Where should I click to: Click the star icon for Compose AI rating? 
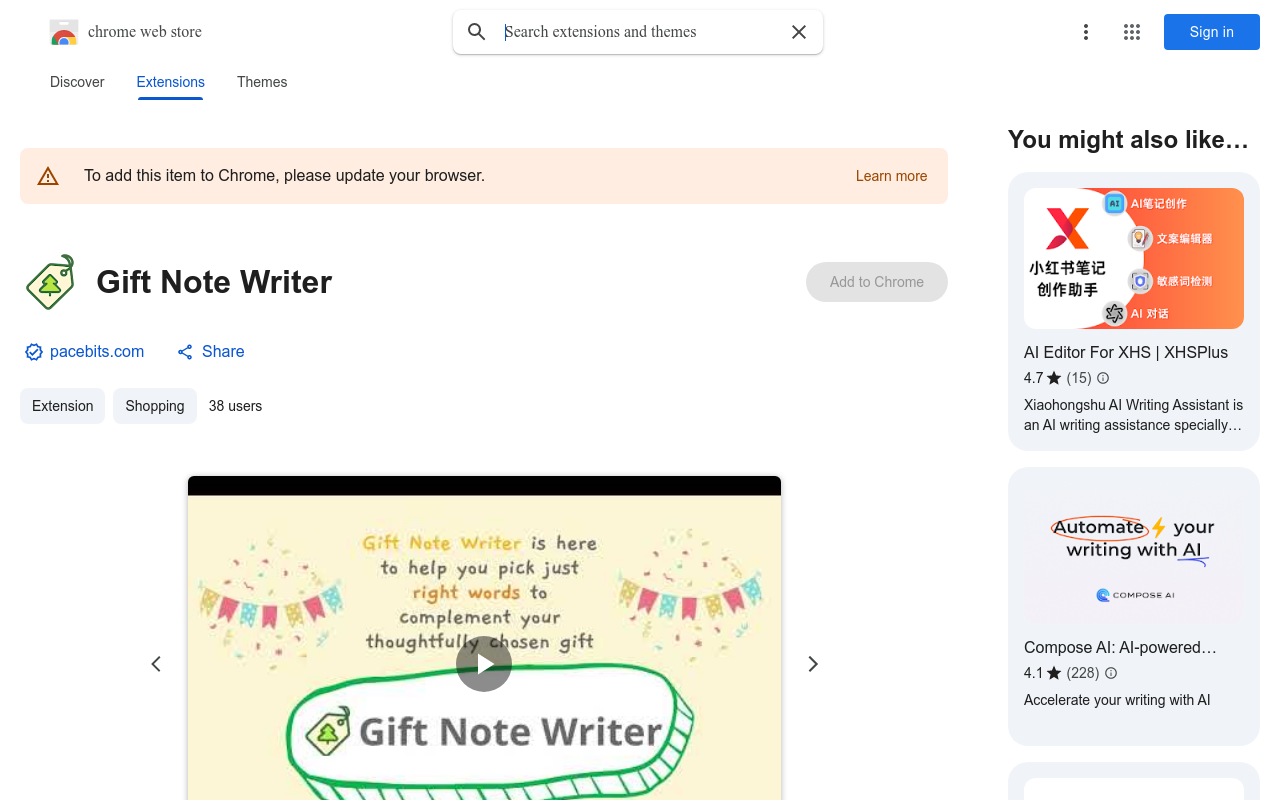[1054, 673]
